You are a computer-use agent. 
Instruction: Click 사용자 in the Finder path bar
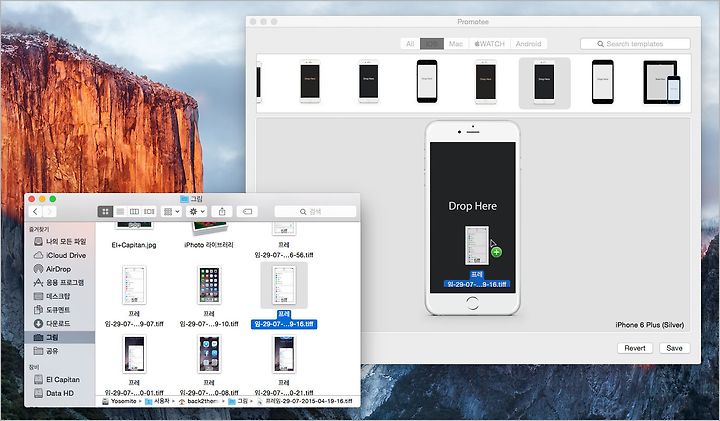[158, 401]
